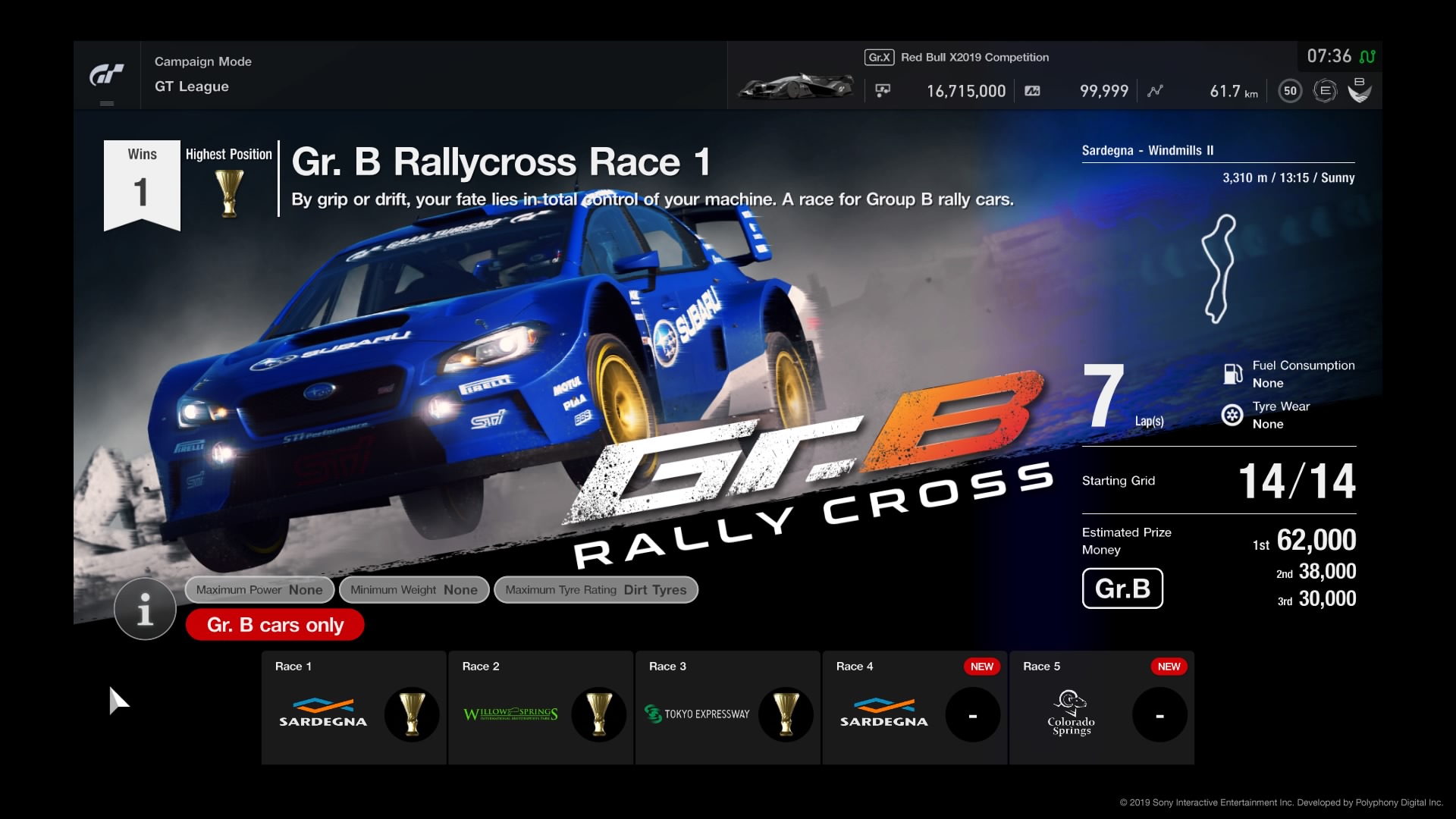The width and height of the screenshot is (1456, 819).
Task: Click the green network connection icon
Action: pyautogui.click(x=1367, y=56)
